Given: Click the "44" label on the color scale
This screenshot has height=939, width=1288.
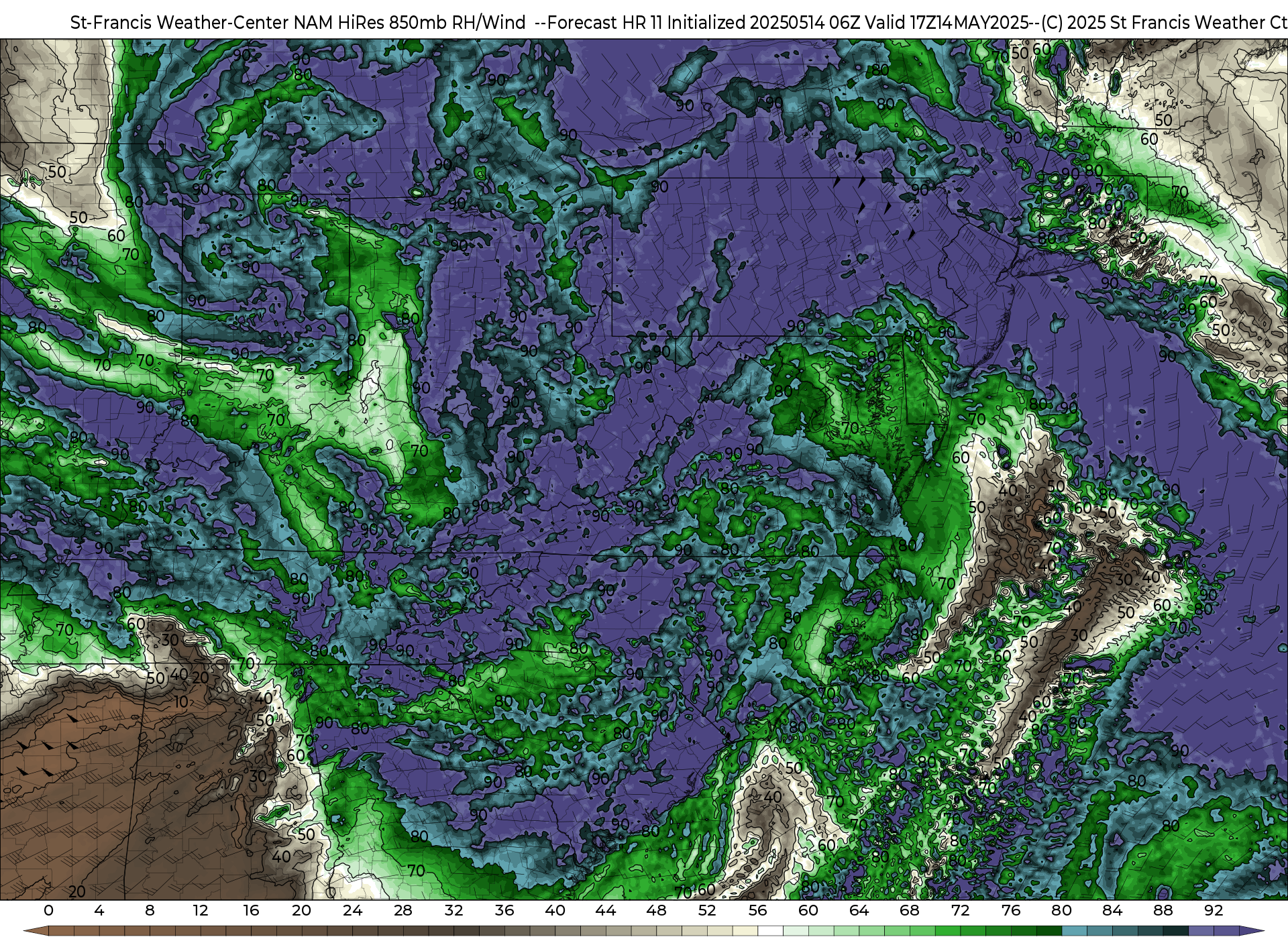Looking at the screenshot, I should tap(606, 911).
